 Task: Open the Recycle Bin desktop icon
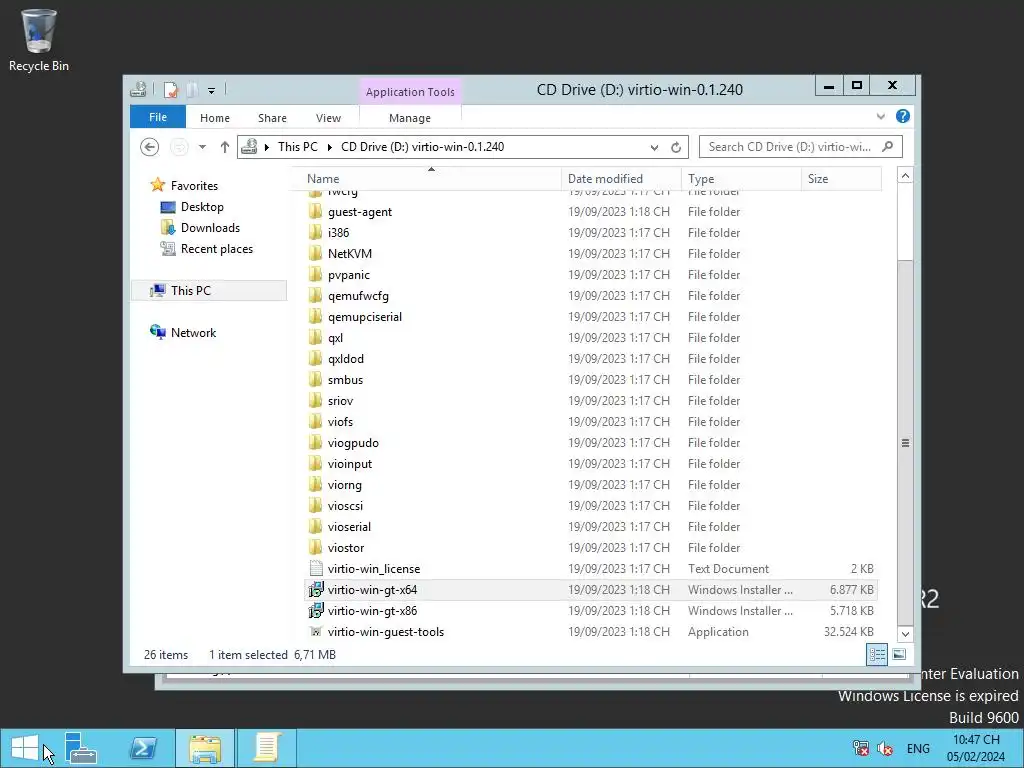pyautogui.click(x=39, y=40)
